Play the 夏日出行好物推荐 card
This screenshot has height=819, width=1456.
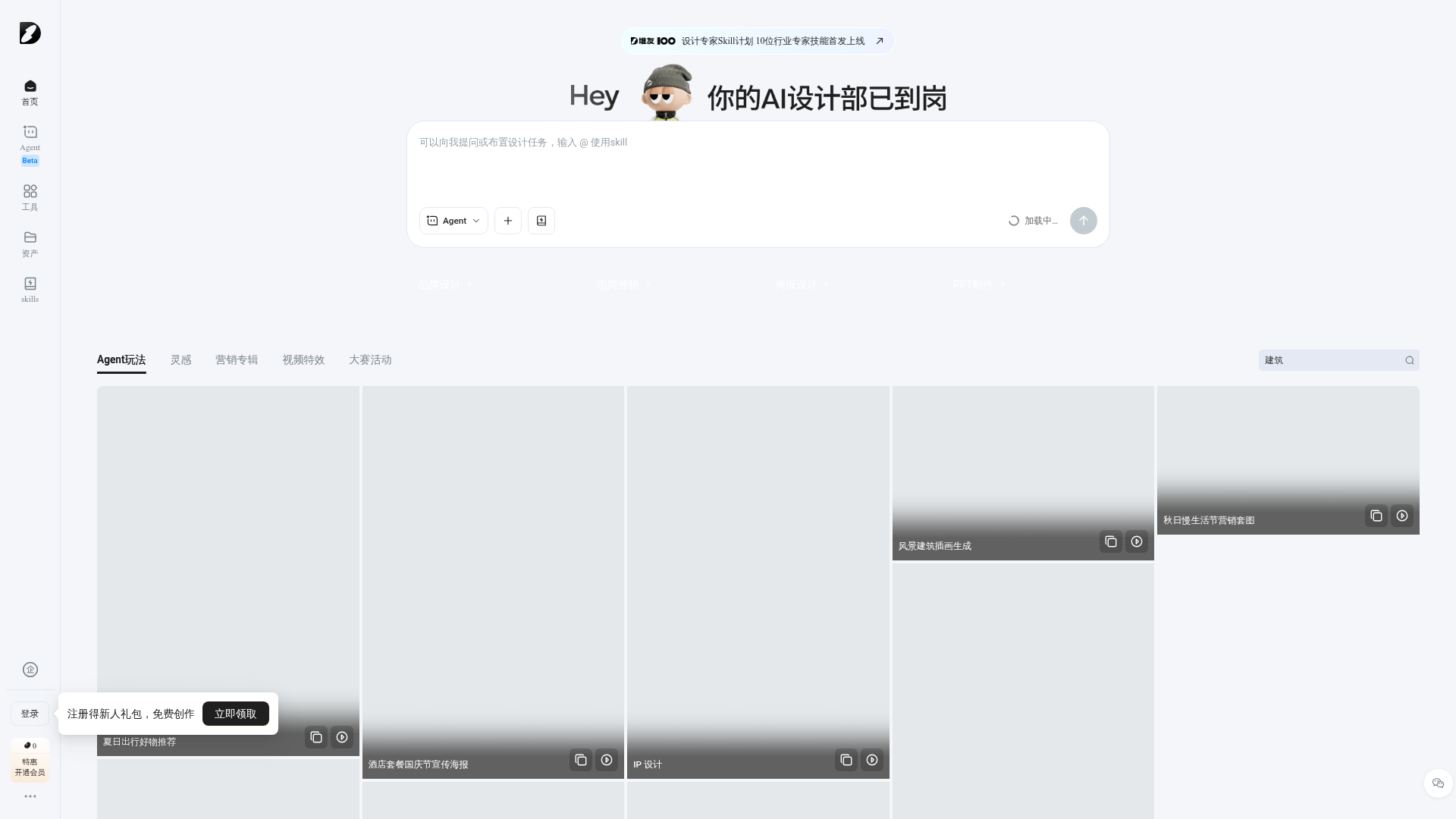pos(342,737)
